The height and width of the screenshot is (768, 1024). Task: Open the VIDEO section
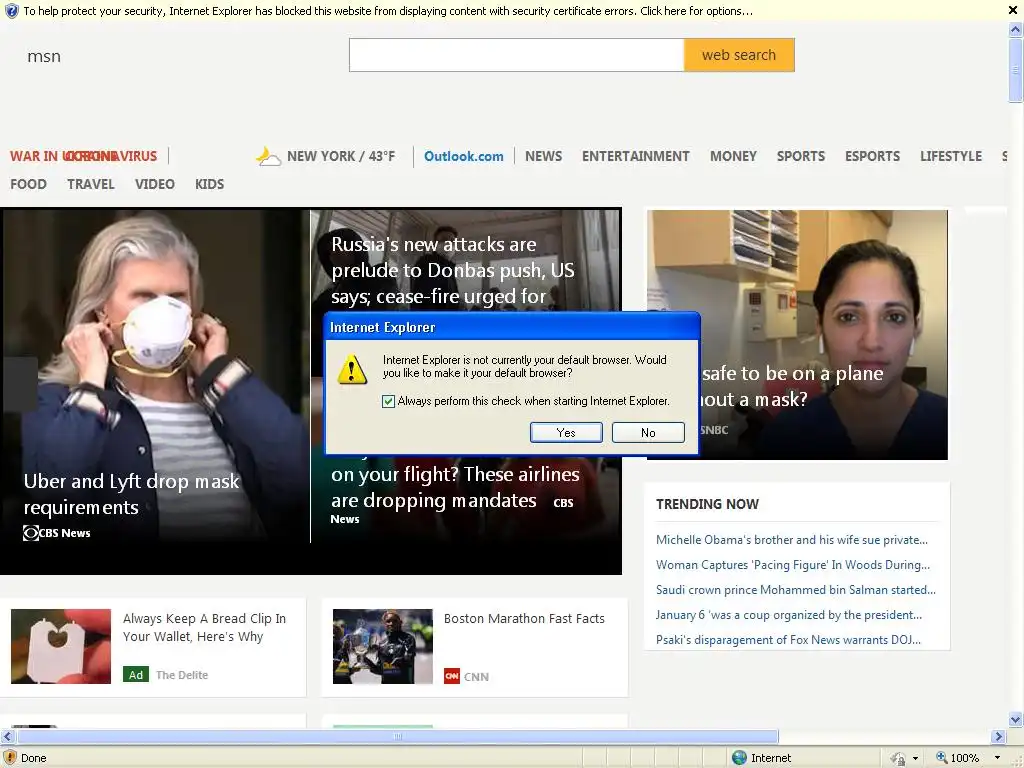155,184
